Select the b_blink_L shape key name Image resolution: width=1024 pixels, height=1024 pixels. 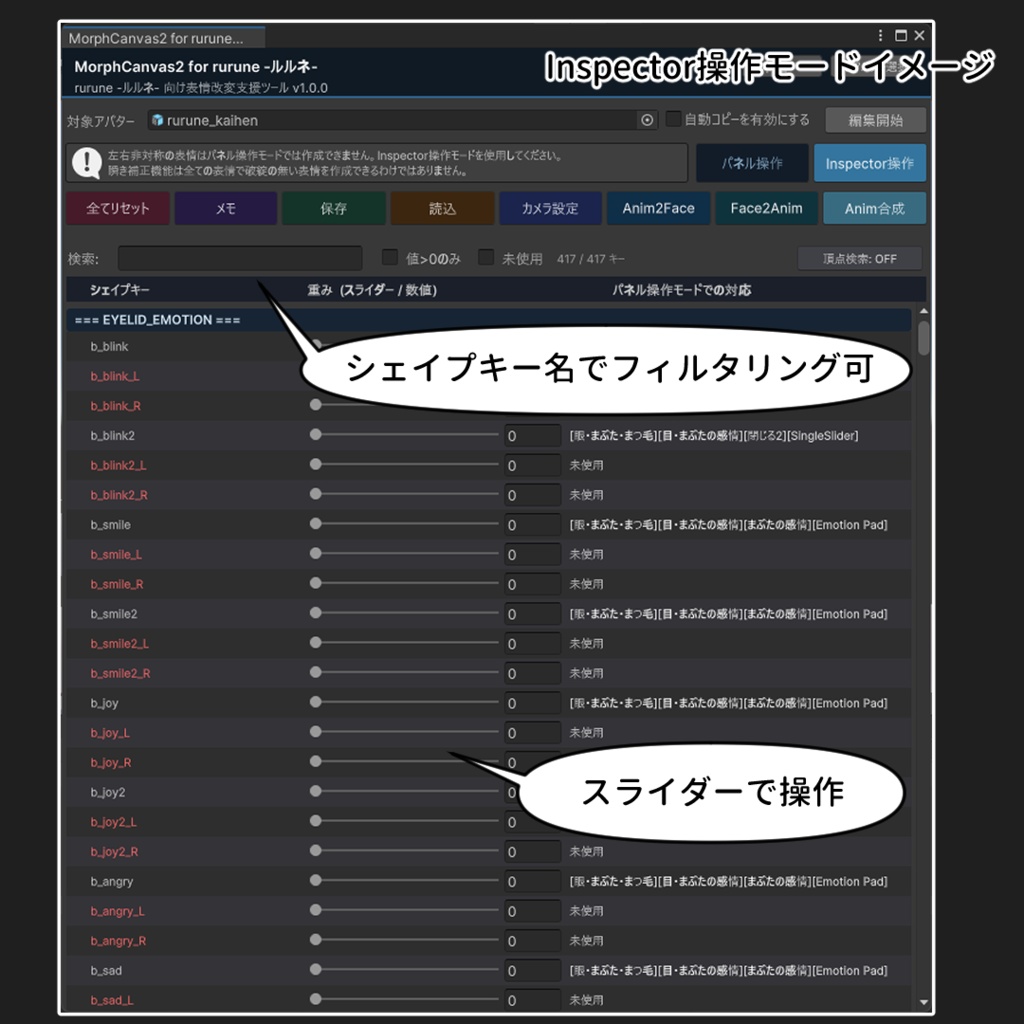115,376
